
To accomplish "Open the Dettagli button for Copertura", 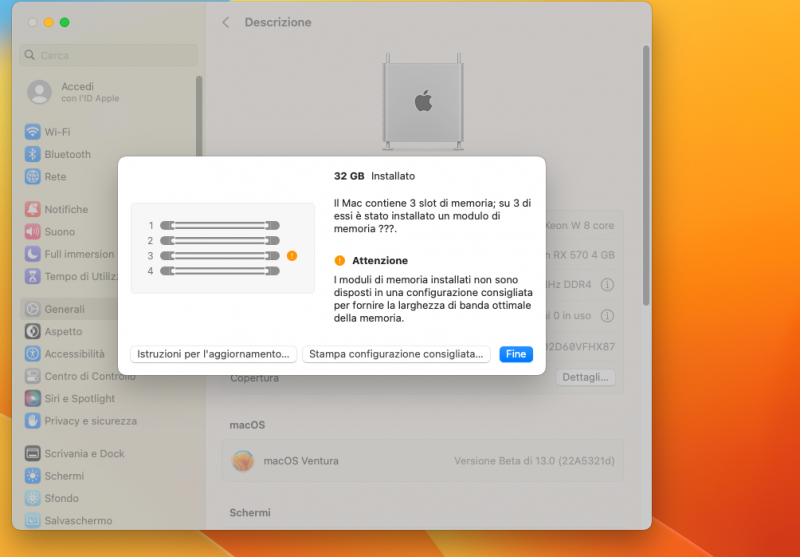I will click(585, 377).
